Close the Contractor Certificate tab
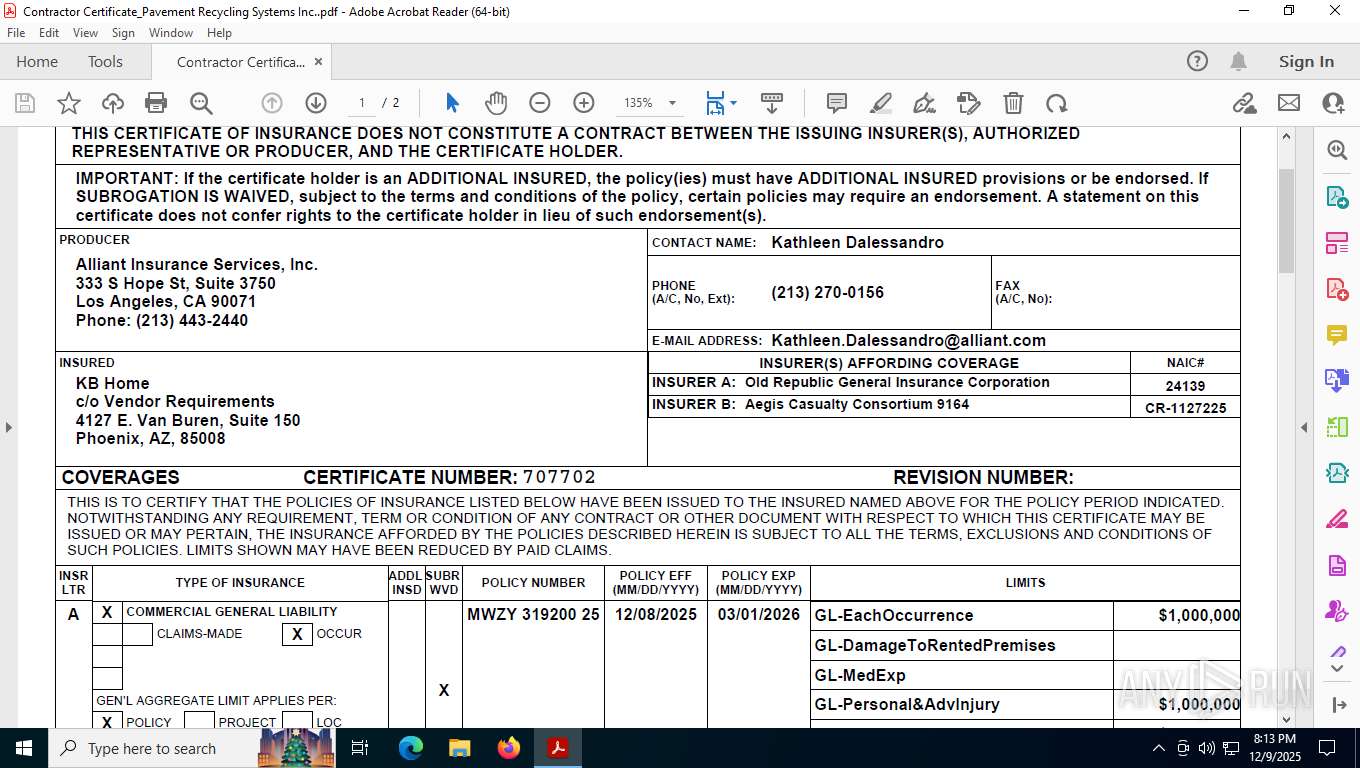Image resolution: width=1360 pixels, height=768 pixels. coord(318,61)
